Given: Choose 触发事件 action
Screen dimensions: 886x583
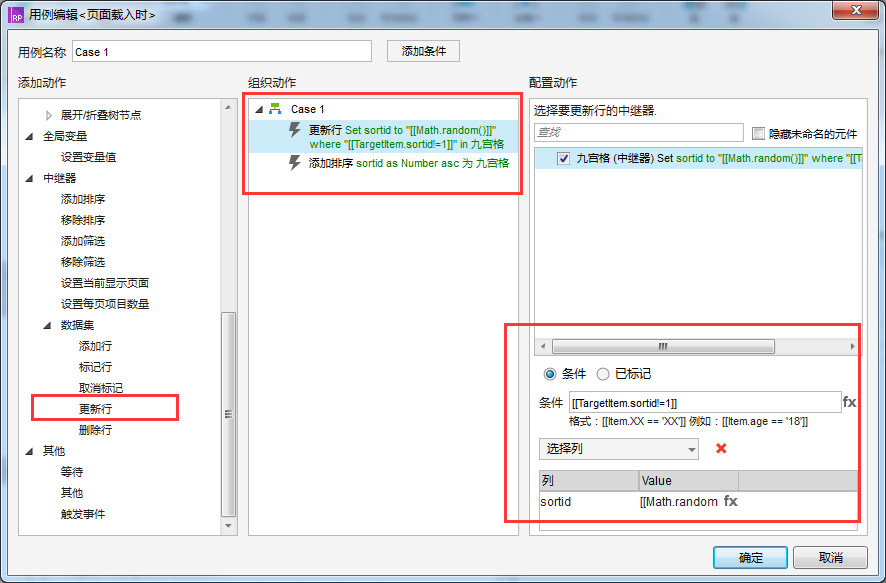Looking at the screenshot, I should (x=83, y=514).
